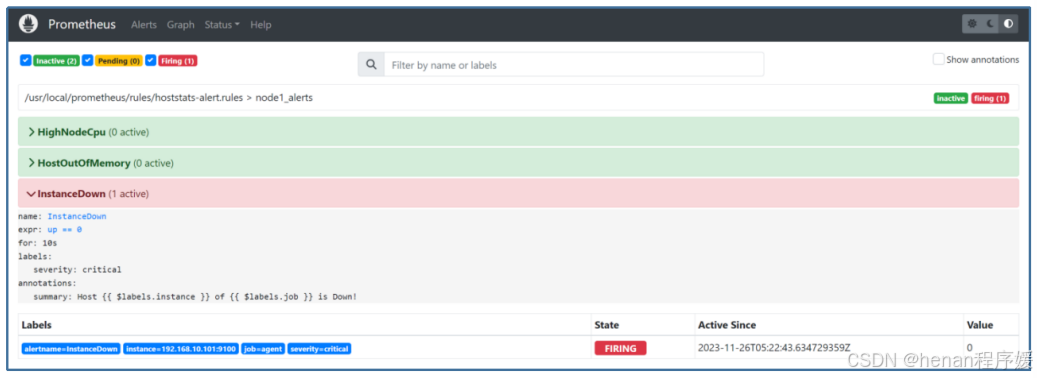The height and width of the screenshot is (378, 1037).
Task: Click the severity=critical label badge
Action: [319, 348]
